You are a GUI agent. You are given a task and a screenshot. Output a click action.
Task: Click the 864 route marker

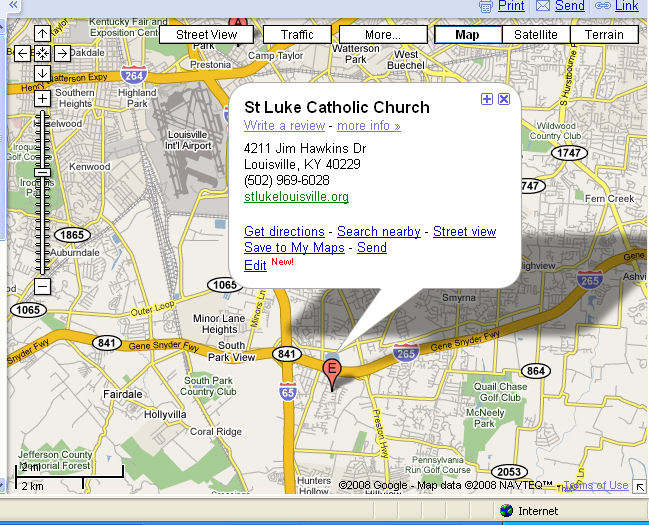(x=536, y=371)
